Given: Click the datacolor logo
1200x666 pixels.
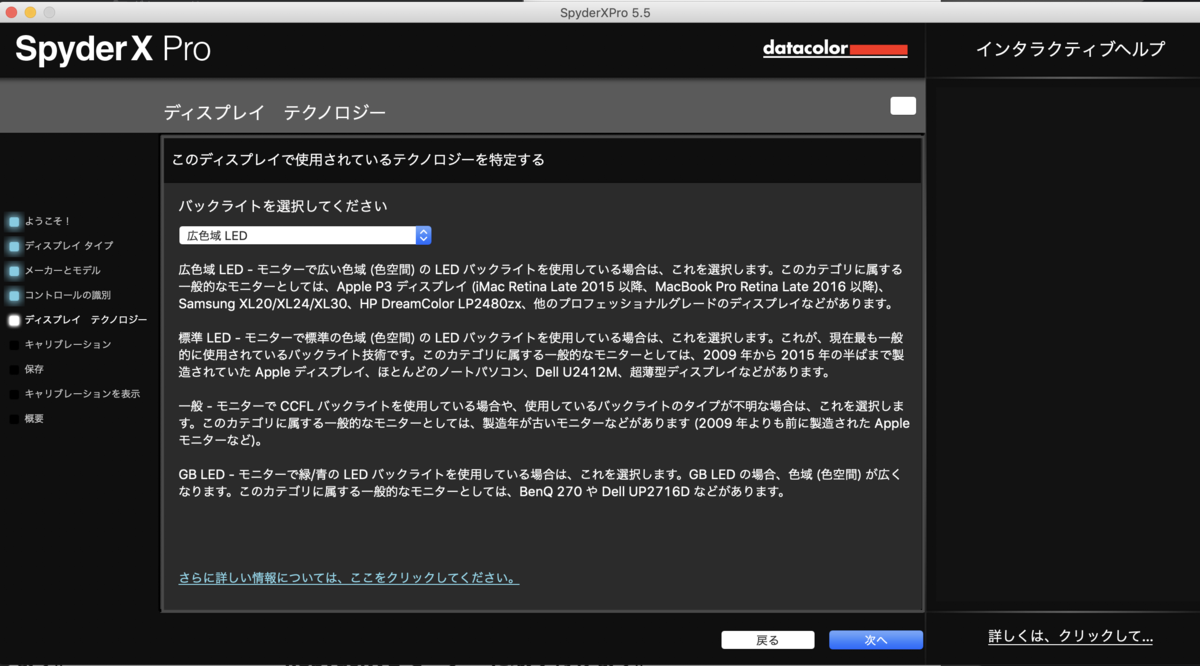Looking at the screenshot, I should [x=835, y=48].
